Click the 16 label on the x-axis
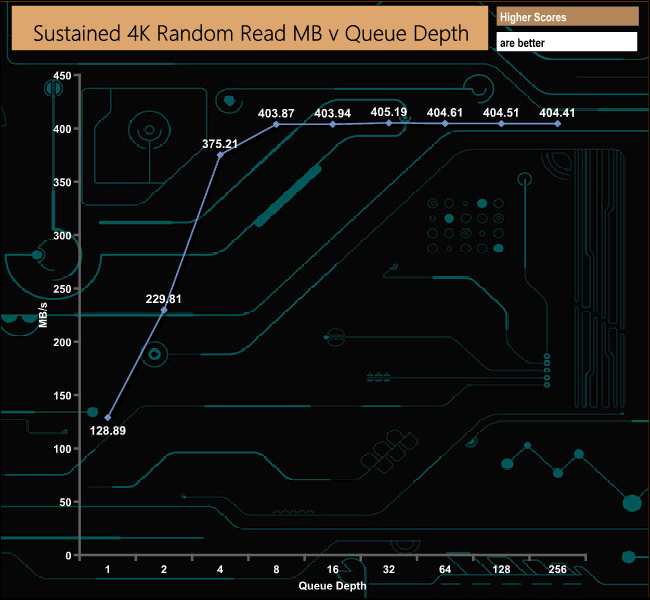Viewport: 650px width, 600px height. 333,568
